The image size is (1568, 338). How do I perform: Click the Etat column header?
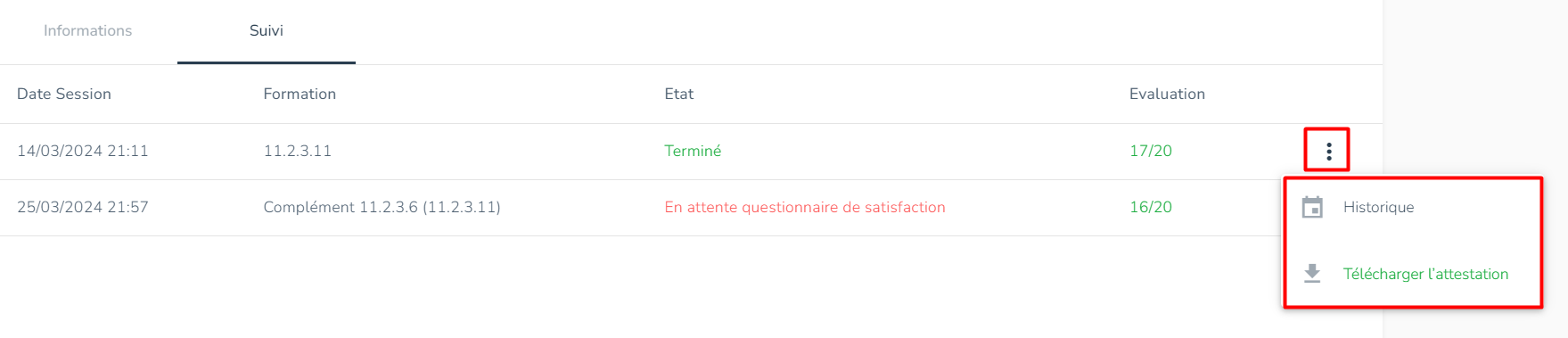[678, 94]
